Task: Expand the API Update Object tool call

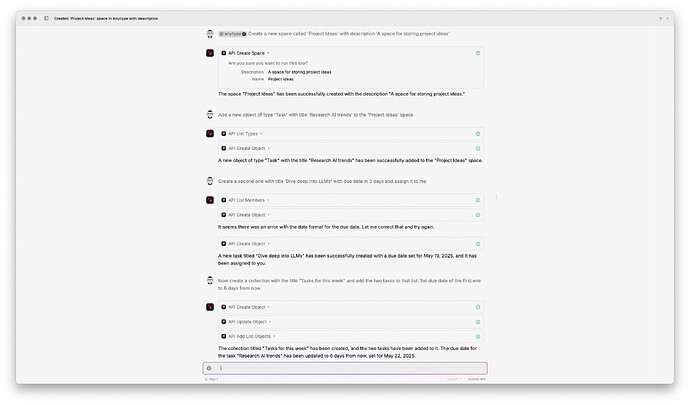Action: click(270, 322)
